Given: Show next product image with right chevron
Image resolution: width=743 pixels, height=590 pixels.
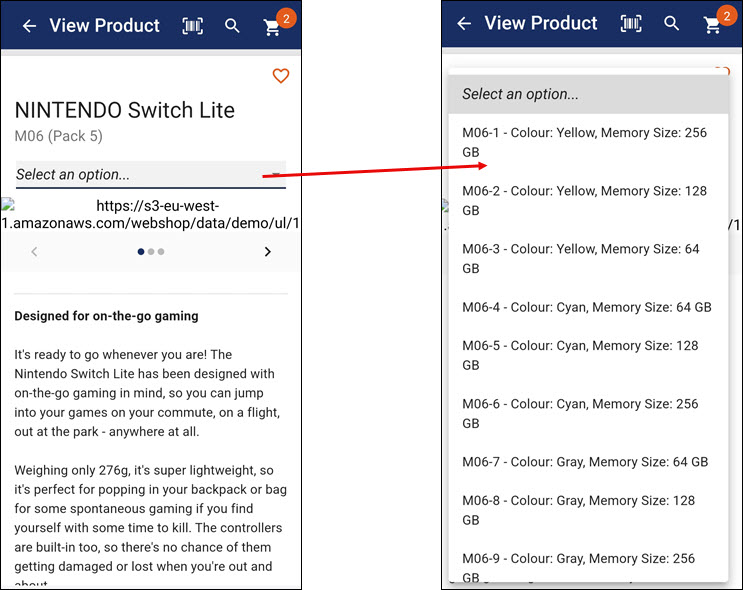Looking at the screenshot, I should 267,252.
